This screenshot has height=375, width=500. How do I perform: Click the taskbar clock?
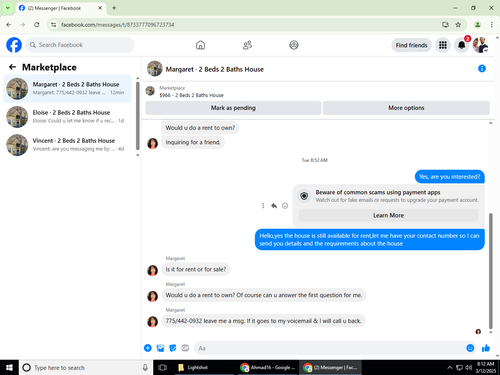click(486, 367)
